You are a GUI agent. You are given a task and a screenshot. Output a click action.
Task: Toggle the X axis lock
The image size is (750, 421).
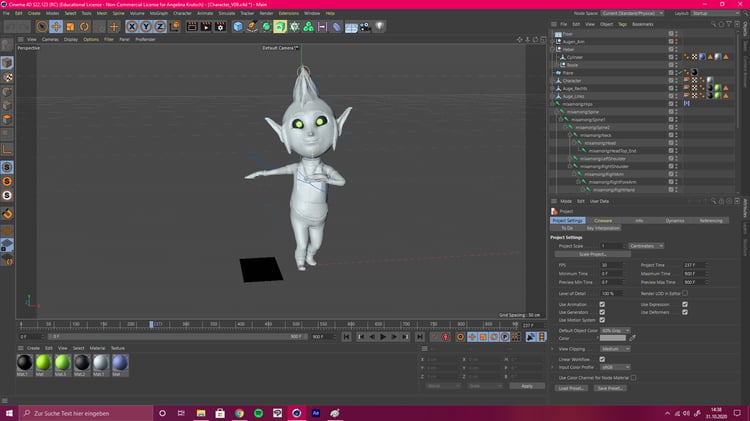pos(132,27)
